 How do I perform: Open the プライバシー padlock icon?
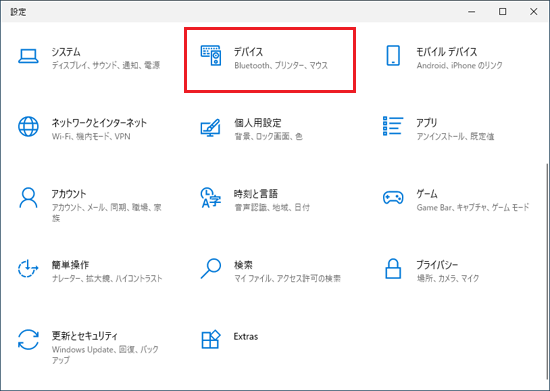pos(393,269)
